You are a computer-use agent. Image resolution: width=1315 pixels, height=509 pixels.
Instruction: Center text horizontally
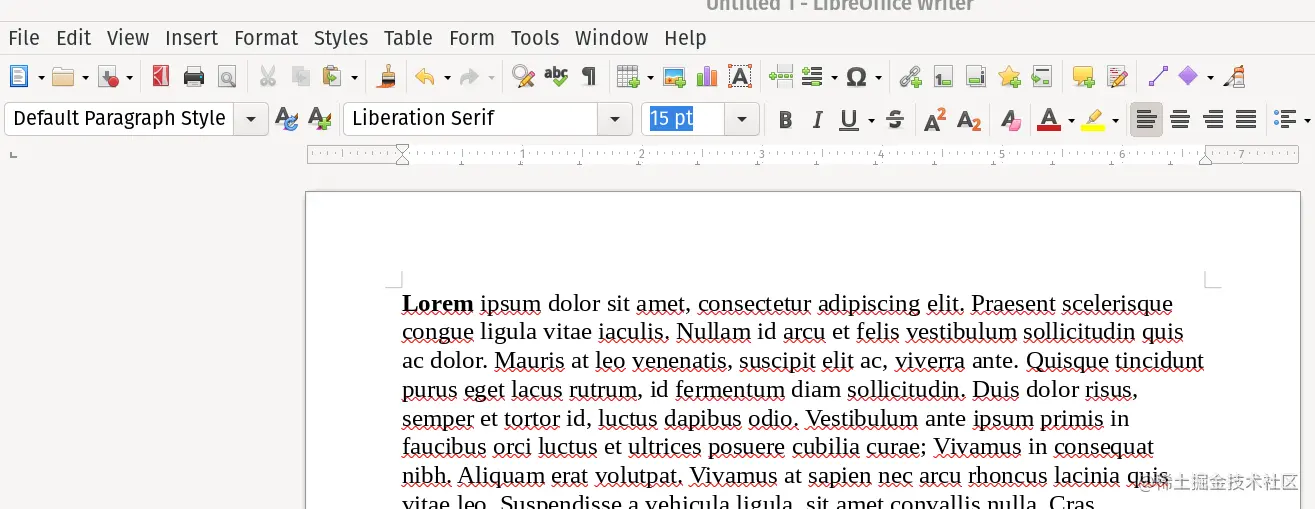click(x=1180, y=120)
